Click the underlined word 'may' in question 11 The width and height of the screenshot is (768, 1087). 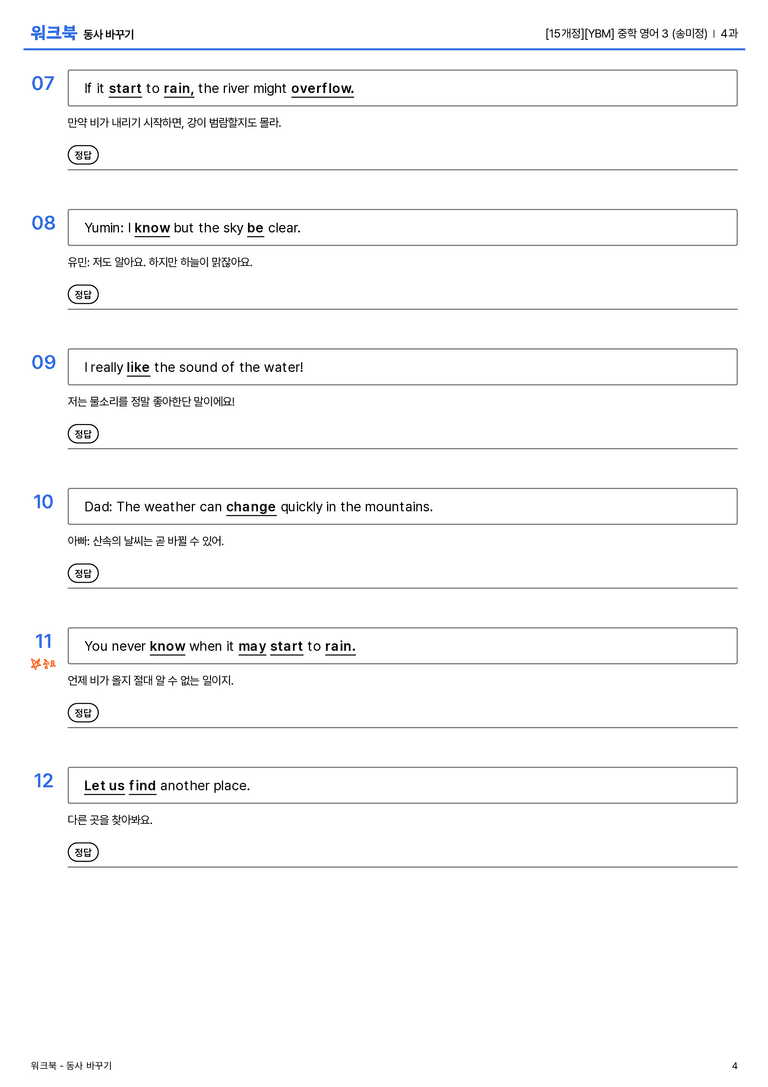(x=252, y=646)
